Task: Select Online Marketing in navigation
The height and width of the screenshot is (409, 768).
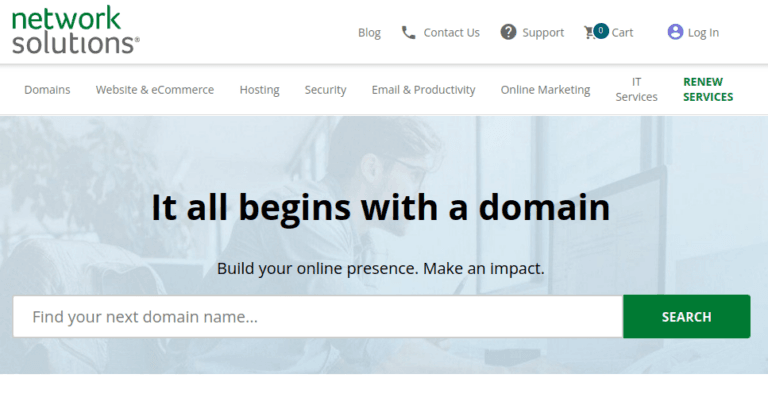Action: pyautogui.click(x=545, y=89)
